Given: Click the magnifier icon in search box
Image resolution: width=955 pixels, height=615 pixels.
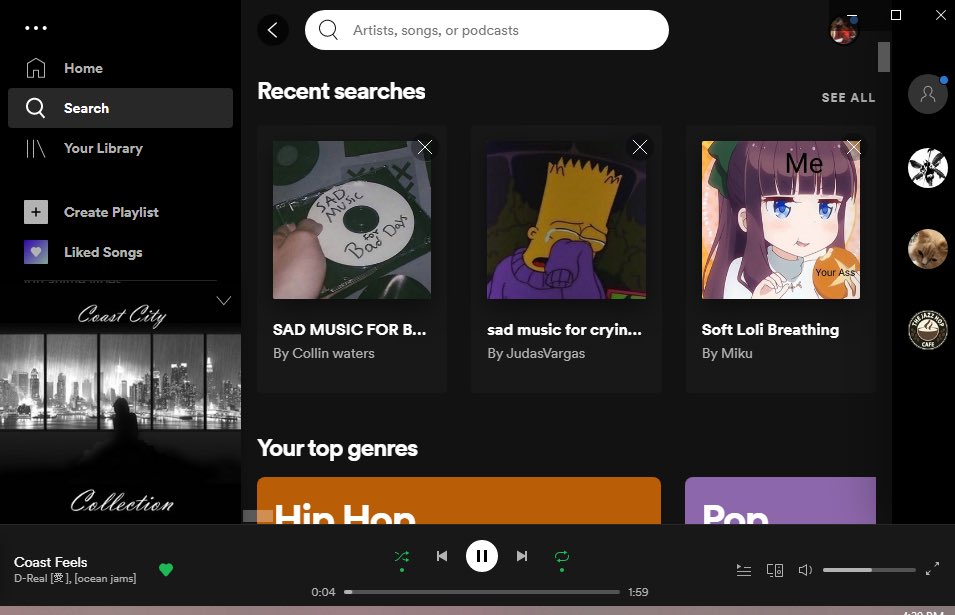Looking at the screenshot, I should coord(328,30).
